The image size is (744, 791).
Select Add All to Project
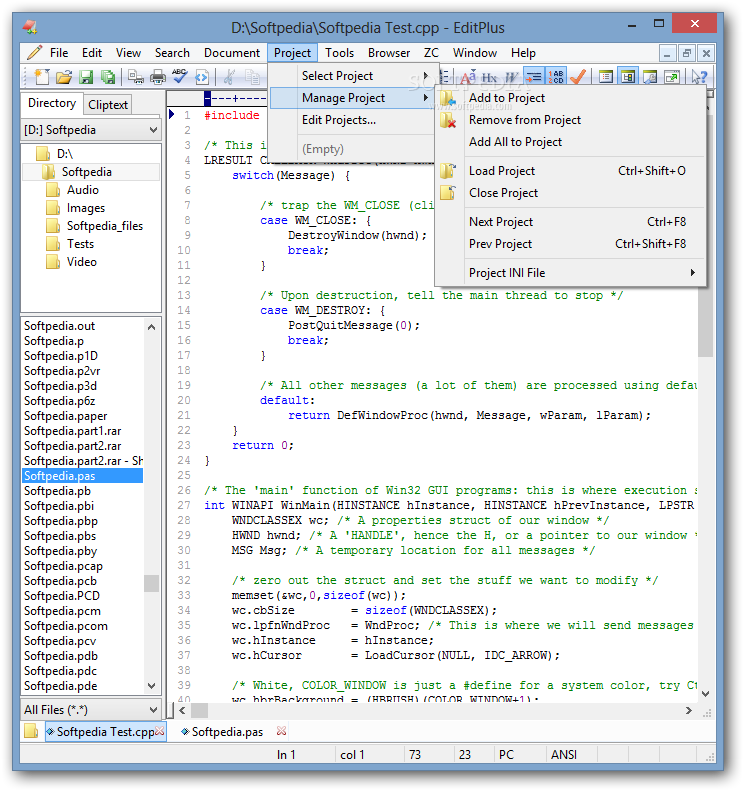click(570, 142)
